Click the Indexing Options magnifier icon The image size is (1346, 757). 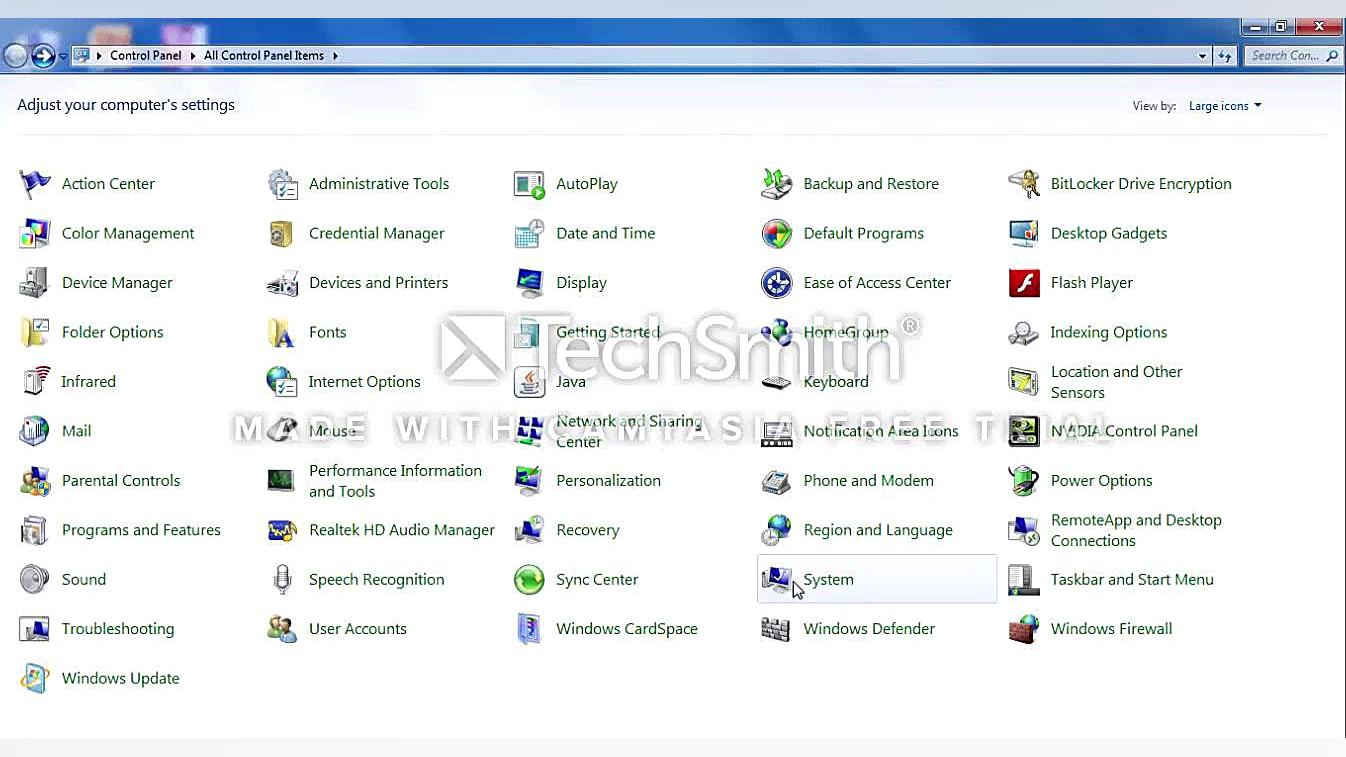[x=1023, y=332]
